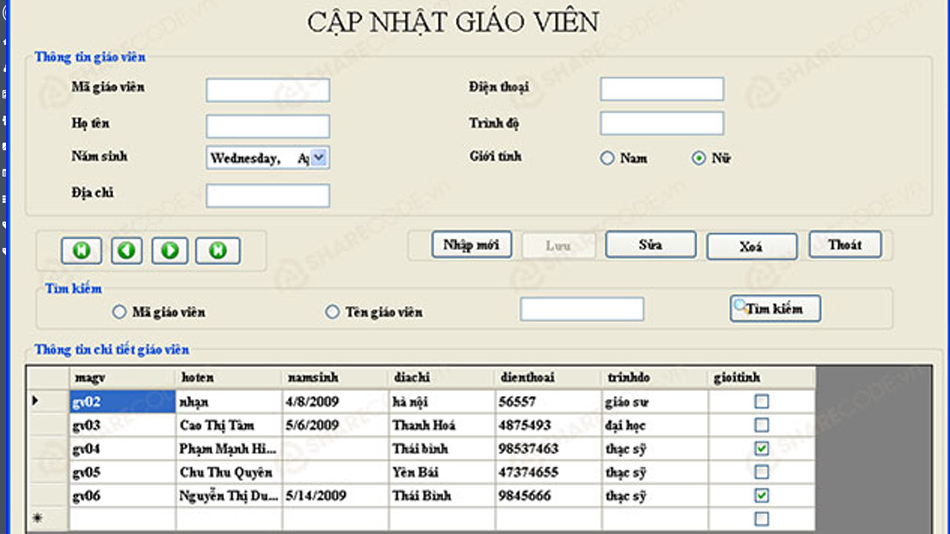950x534 pixels.
Task: Select the Nữ gender radio button
Action: pos(699,158)
